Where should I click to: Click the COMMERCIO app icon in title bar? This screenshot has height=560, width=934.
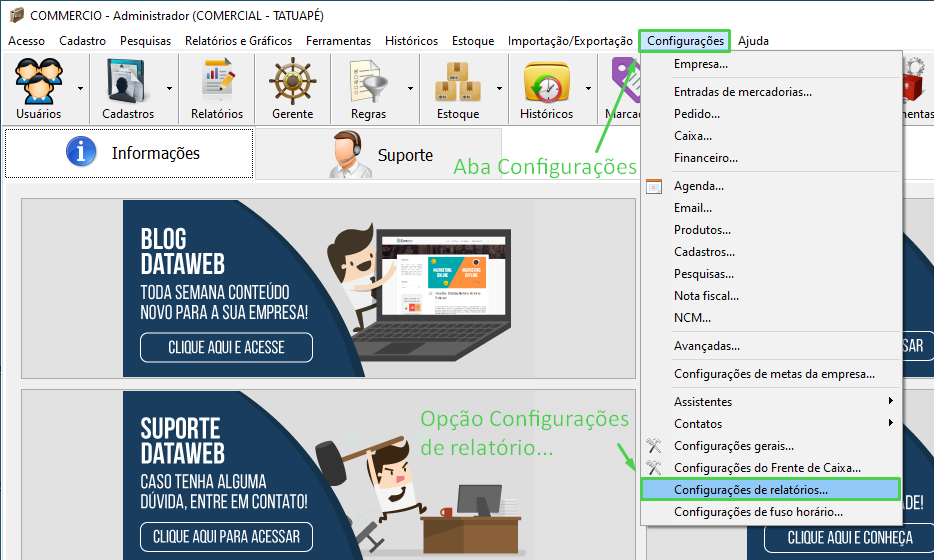click(17, 15)
